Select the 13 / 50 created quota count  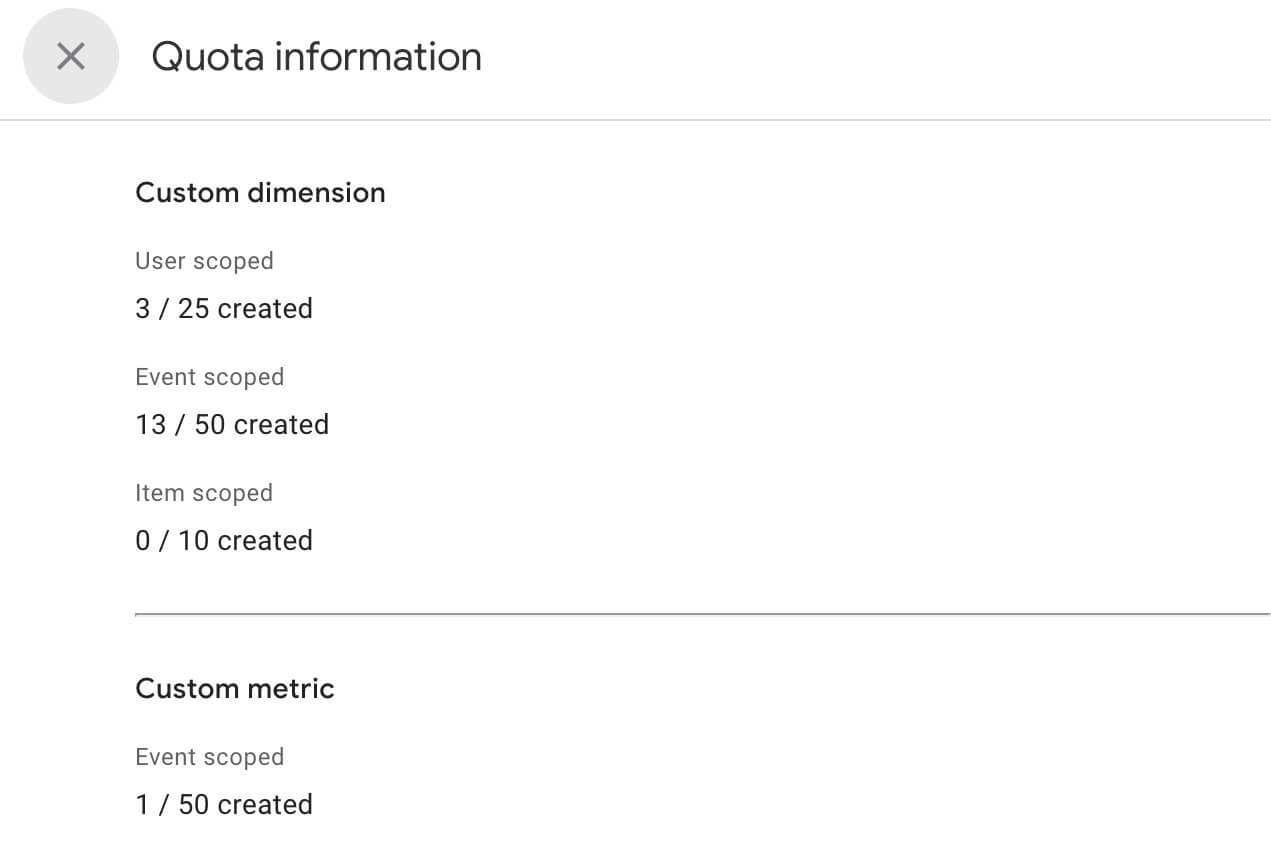tap(232, 424)
